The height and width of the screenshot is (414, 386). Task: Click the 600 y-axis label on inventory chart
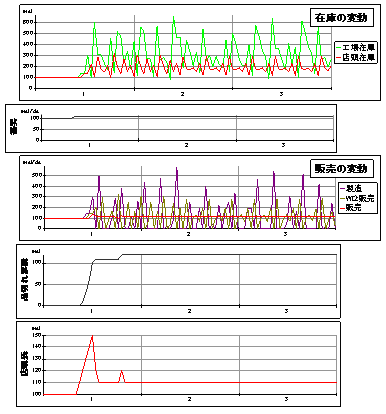28,22
